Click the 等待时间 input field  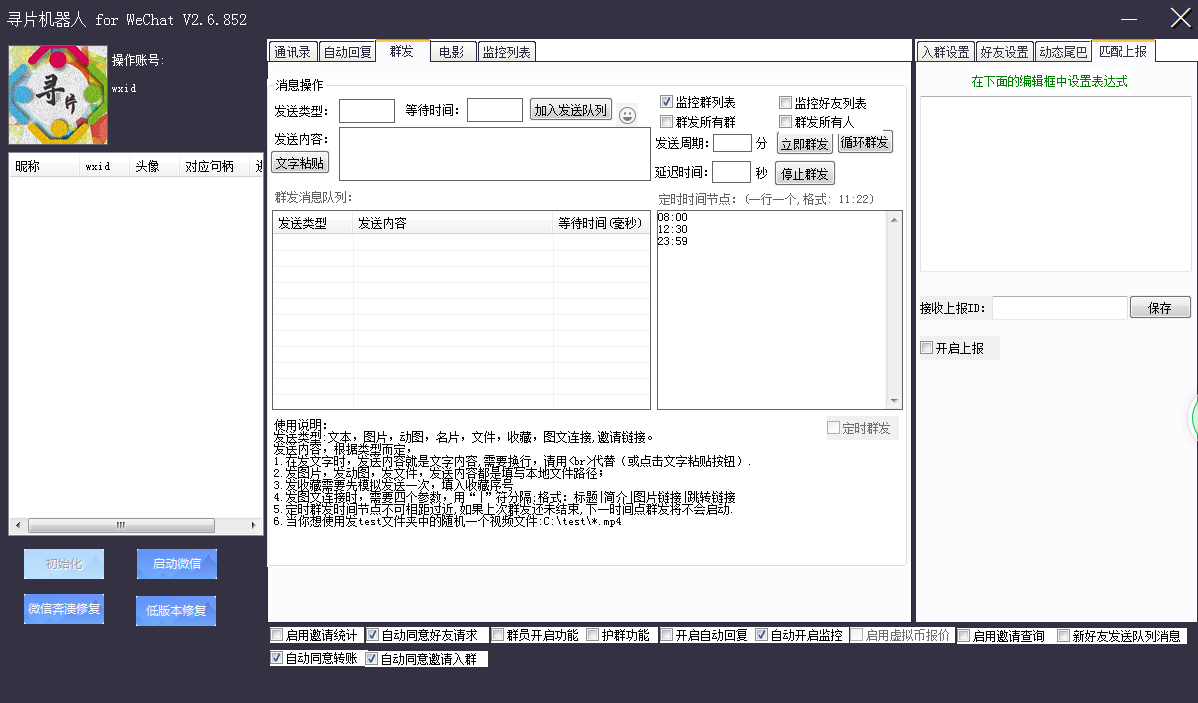(495, 110)
